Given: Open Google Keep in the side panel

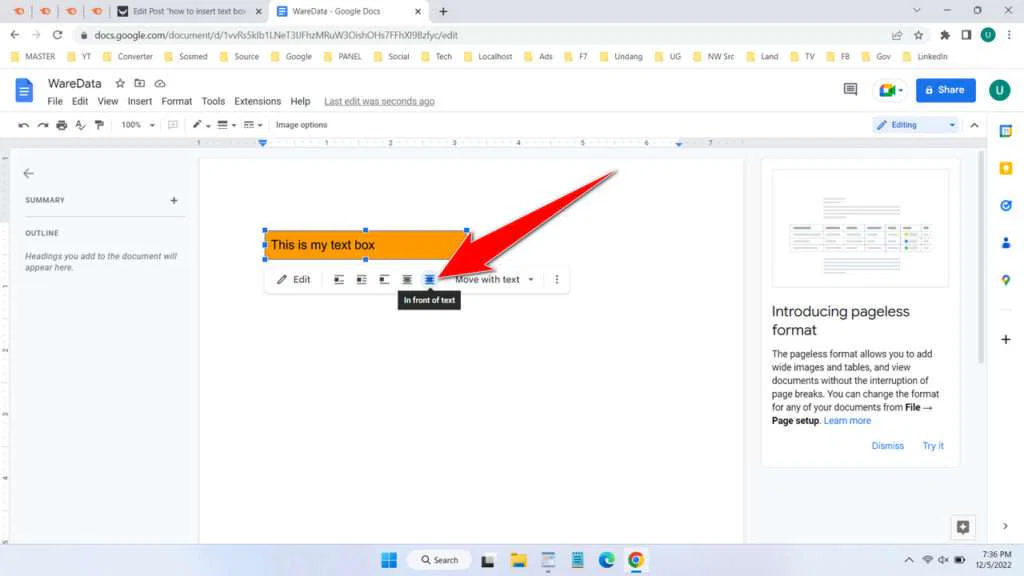Looking at the screenshot, I should tap(1006, 168).
